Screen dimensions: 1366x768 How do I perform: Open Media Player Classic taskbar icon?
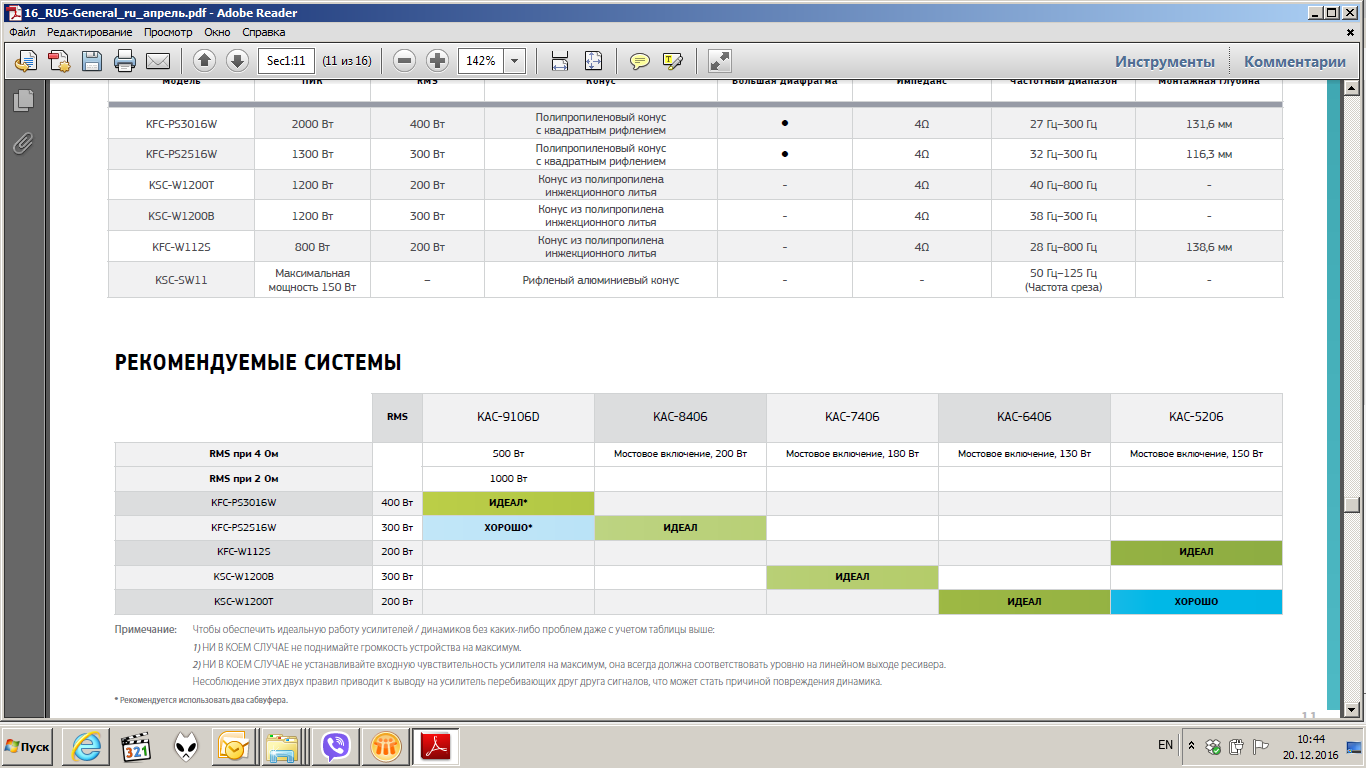[x=136, y=746]
